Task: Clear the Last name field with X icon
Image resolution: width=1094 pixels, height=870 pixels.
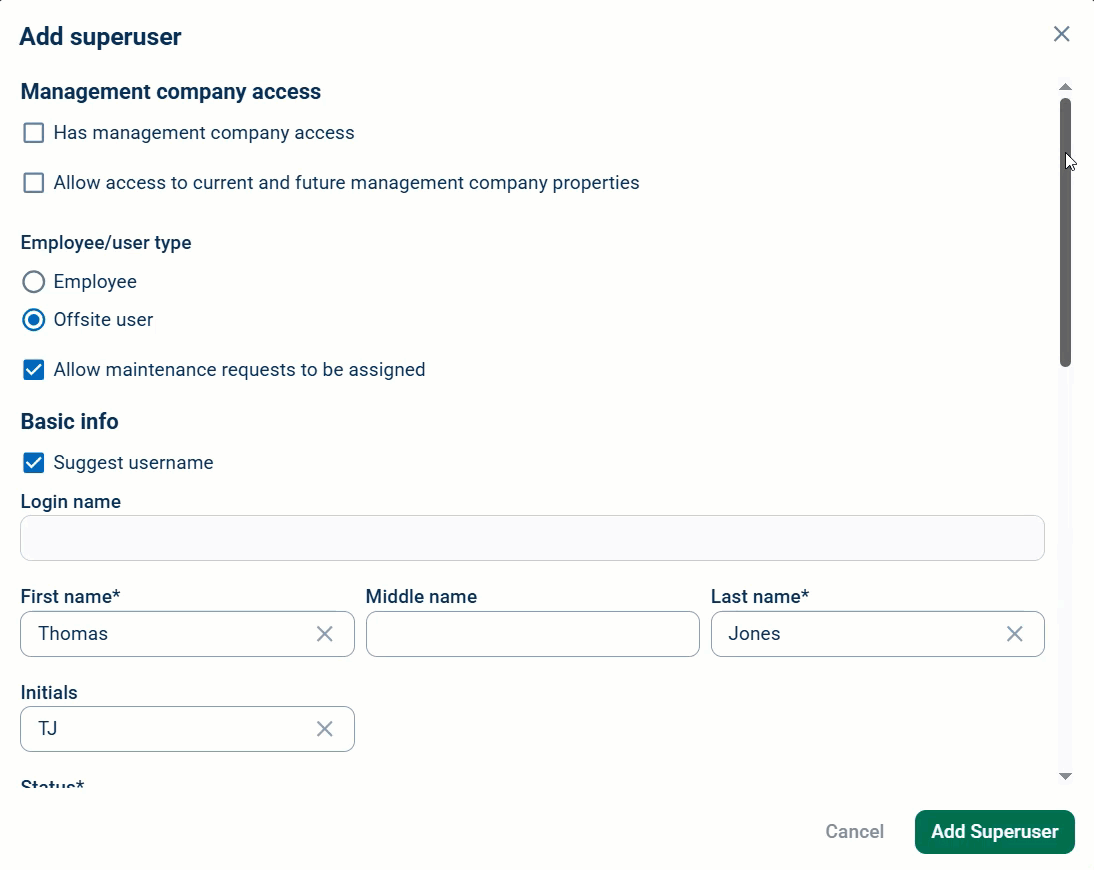Action: click(x=1014, y=633)
